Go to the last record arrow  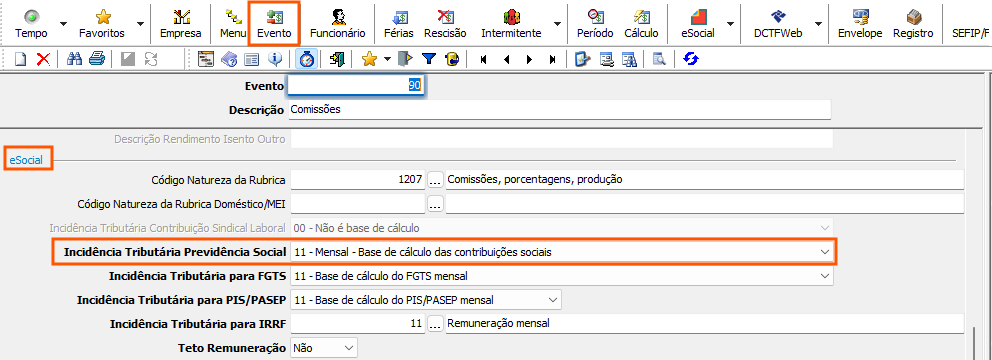pyautogui.click(x=552, y=59)
